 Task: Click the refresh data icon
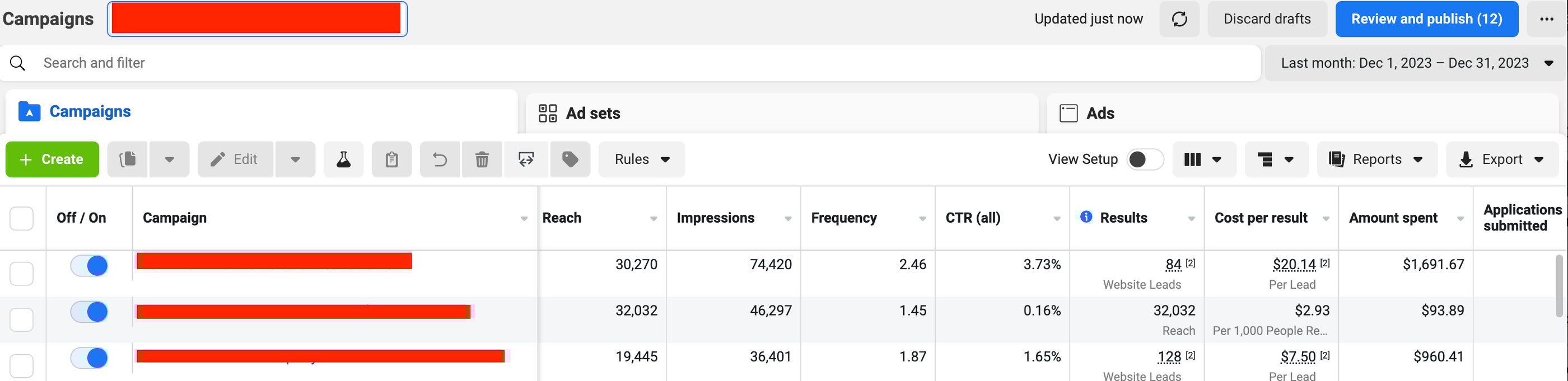(x=1179, y=20)
